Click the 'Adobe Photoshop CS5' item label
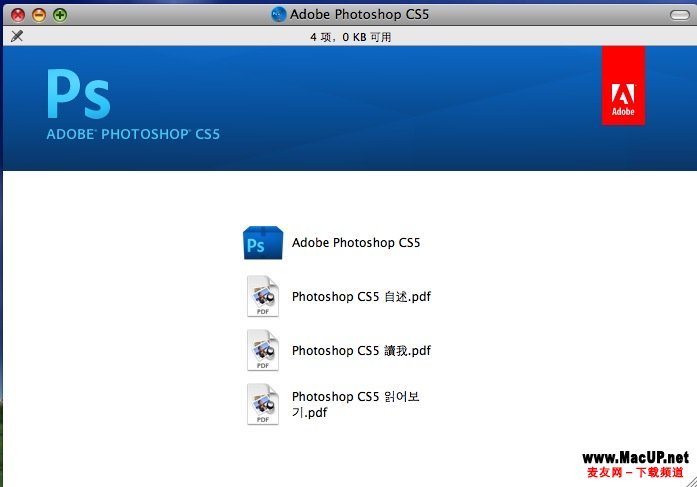This screenshot has width=697, height=487. [x=356, y=243]
